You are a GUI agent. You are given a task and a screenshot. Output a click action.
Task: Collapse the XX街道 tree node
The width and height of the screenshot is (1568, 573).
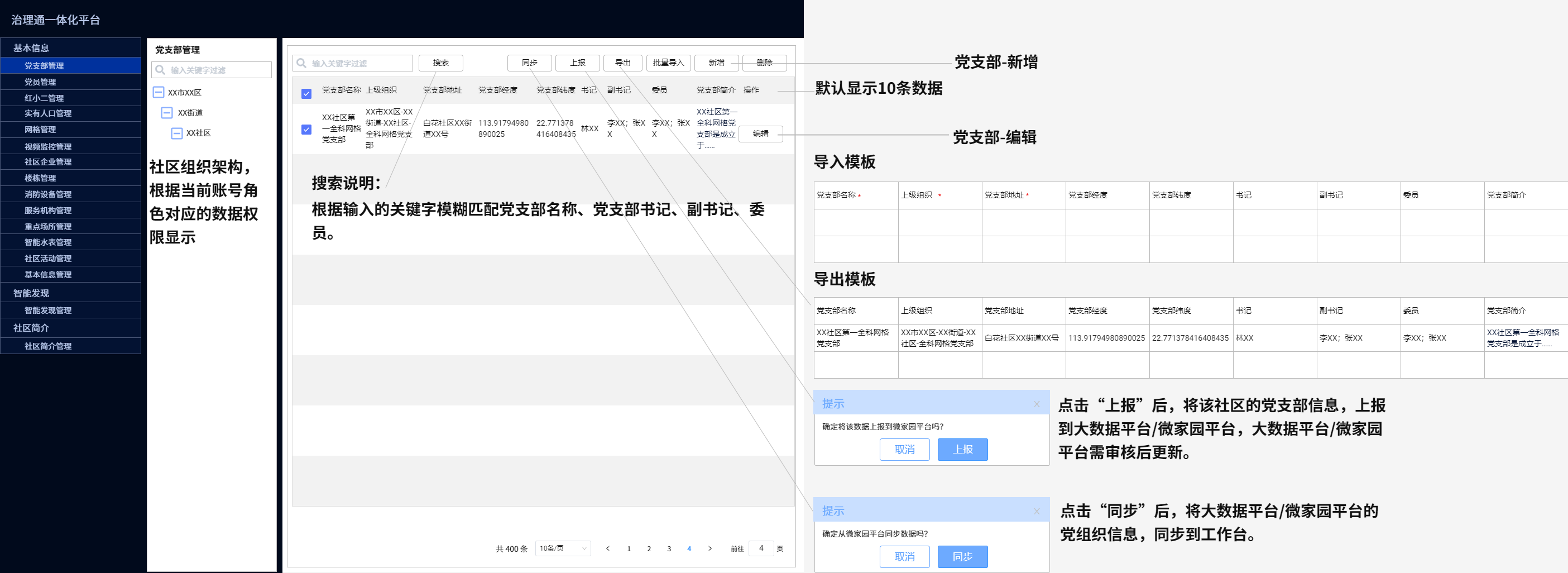[167, 113]
